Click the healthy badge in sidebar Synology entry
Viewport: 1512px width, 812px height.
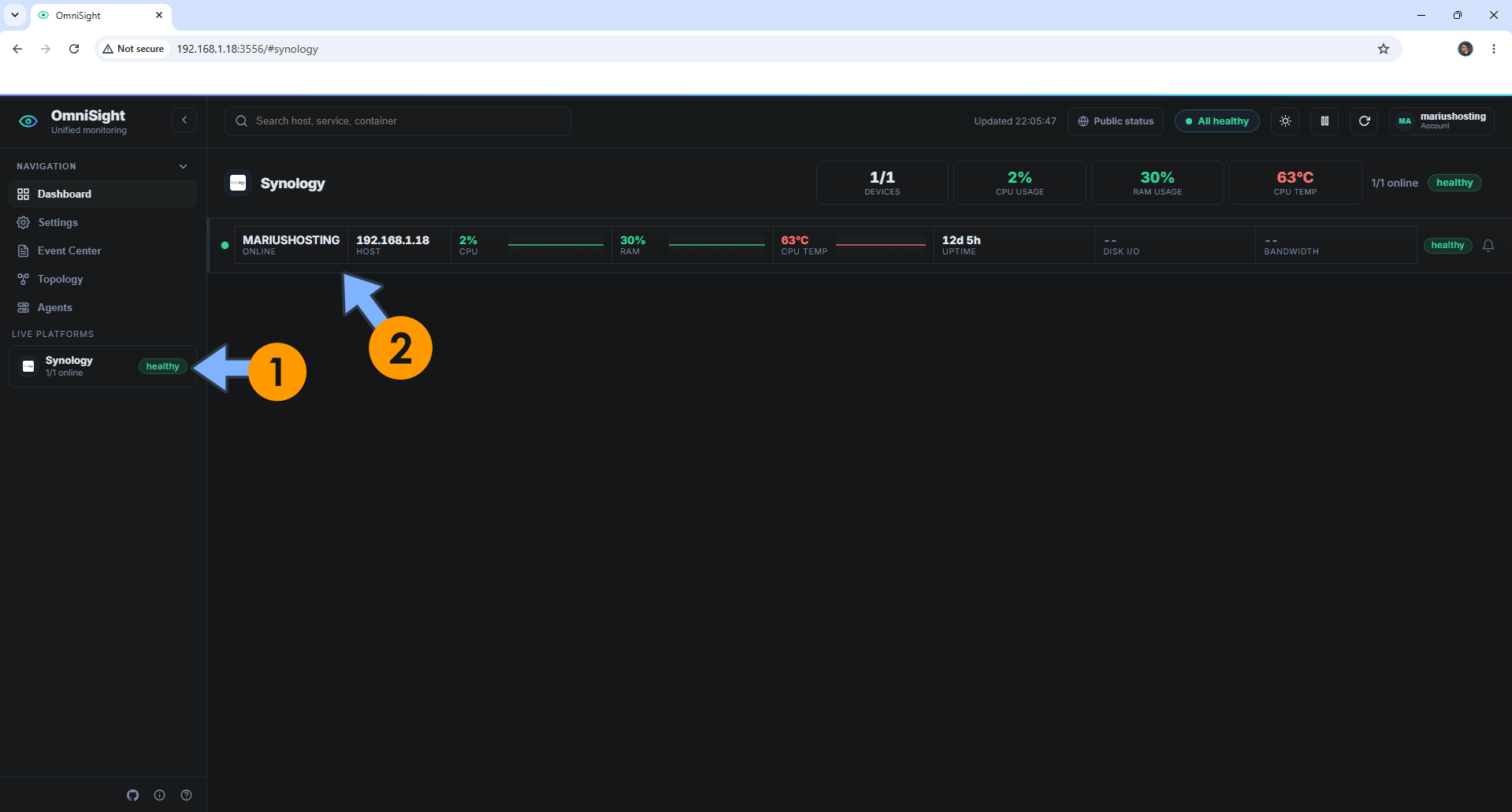[162, 366]
